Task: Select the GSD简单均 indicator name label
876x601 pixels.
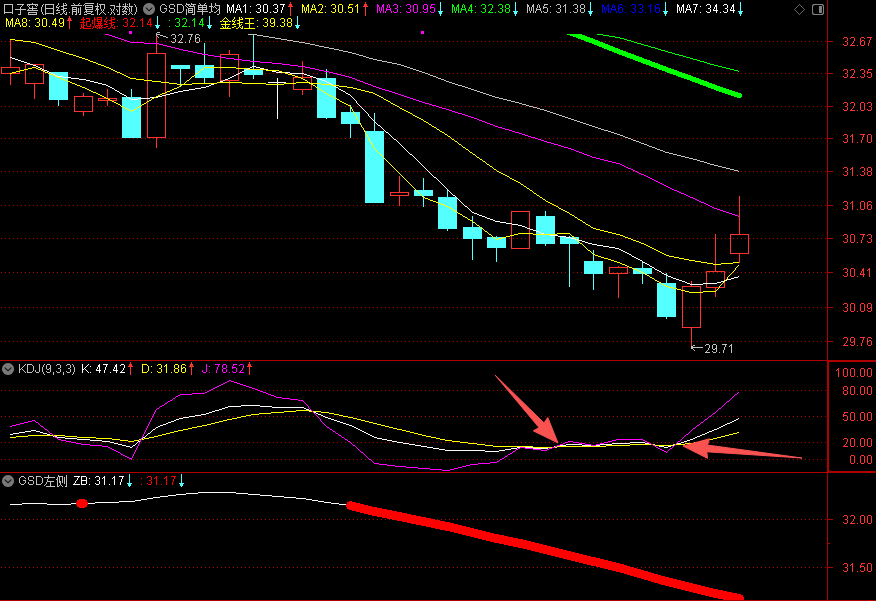Action: point(189,9)
